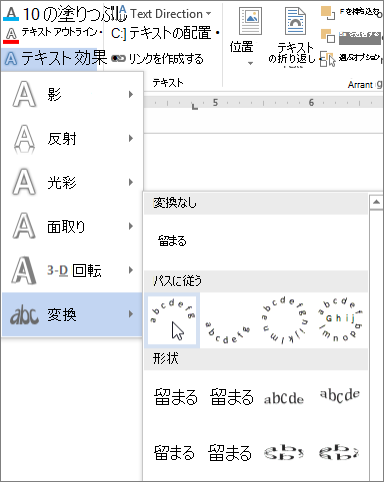Click リンクを作成する create link button
Viewport: 384px width, 482px height.
157,59
